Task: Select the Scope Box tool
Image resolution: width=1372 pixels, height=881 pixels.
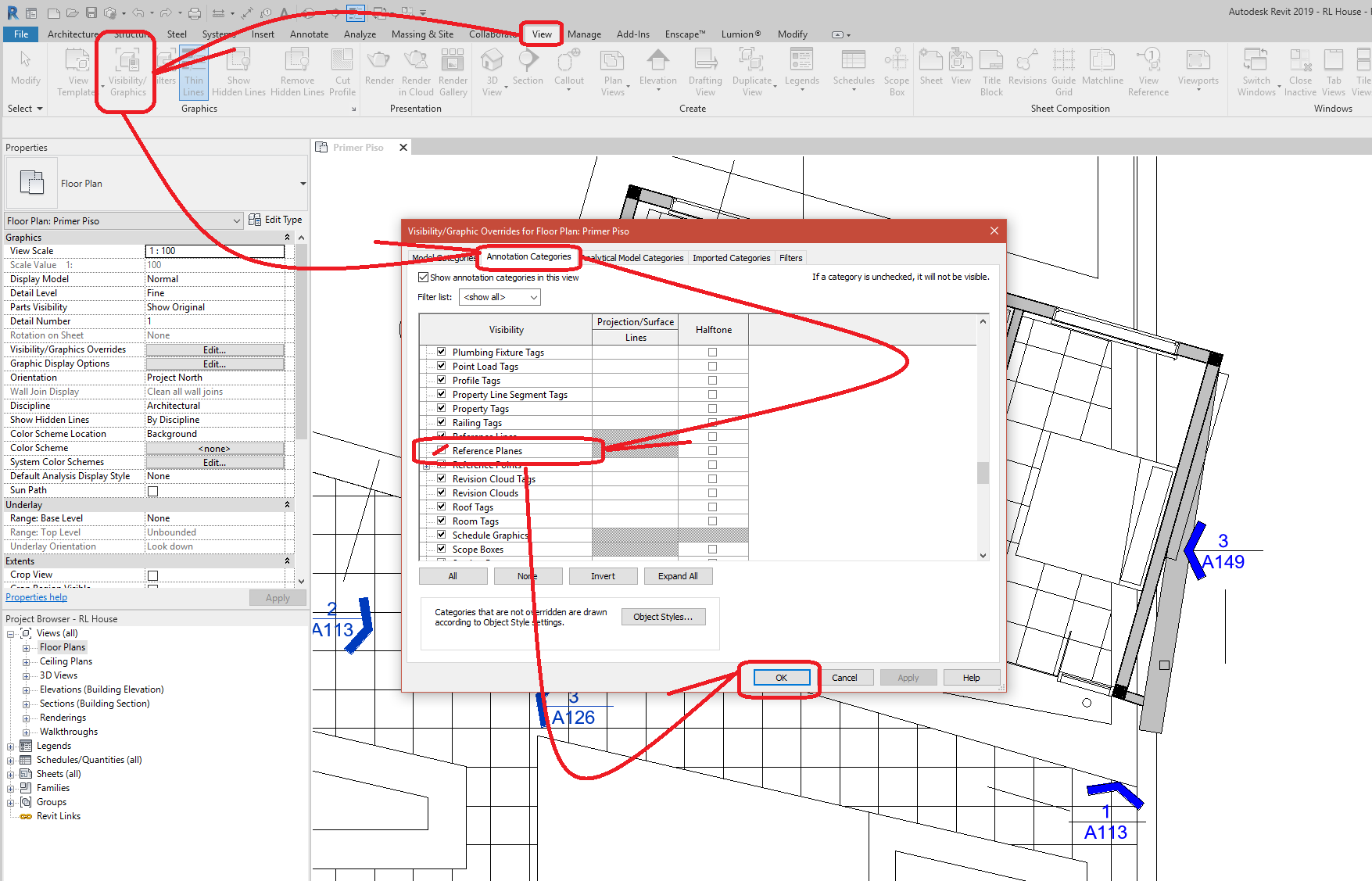Action: 897,72
